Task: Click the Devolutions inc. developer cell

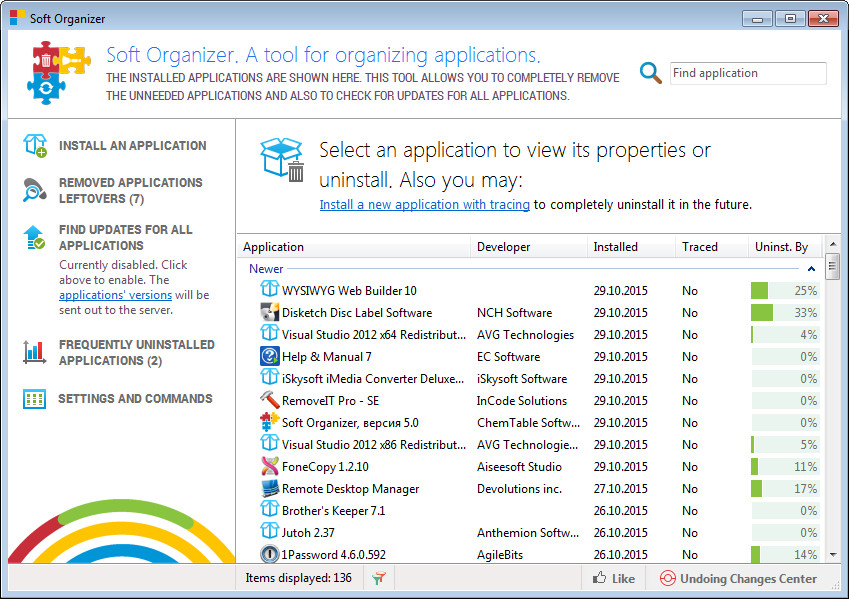Action: pyautogui.click(x=519, y=489)
